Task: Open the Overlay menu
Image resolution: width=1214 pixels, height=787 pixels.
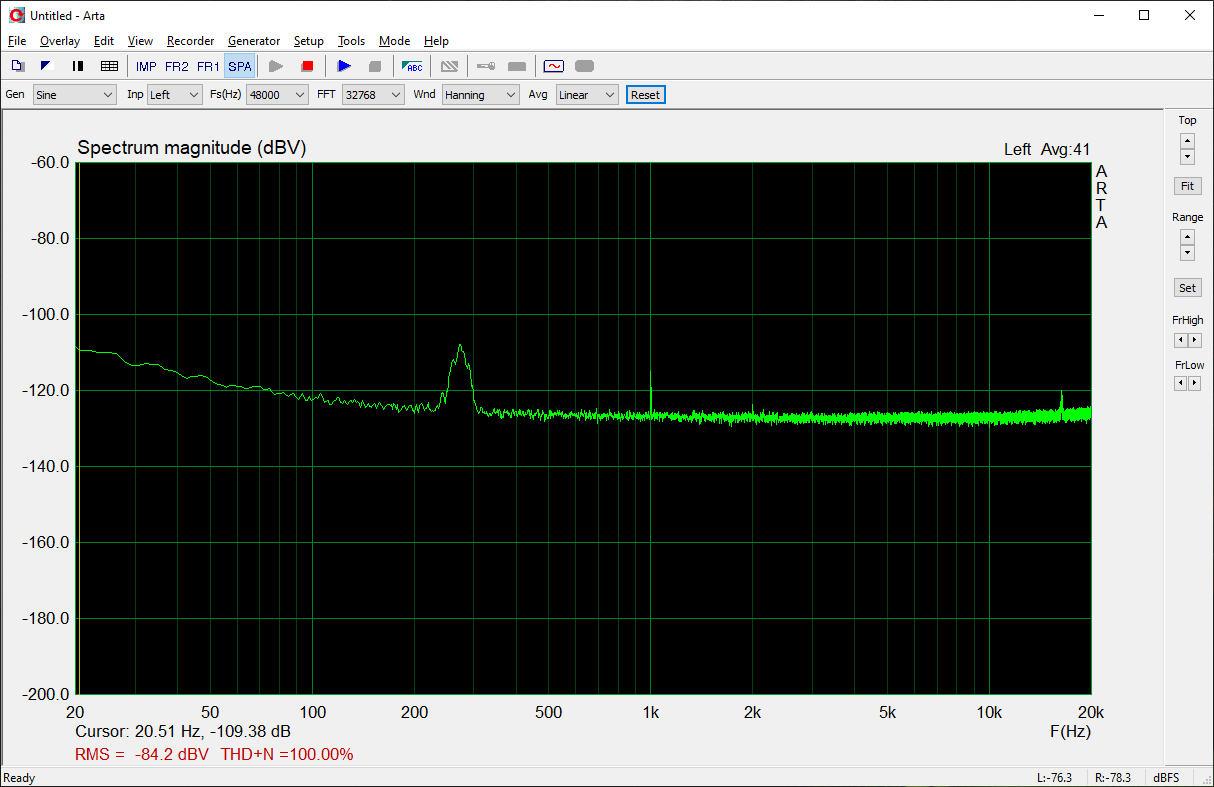Action: point(60,41)
